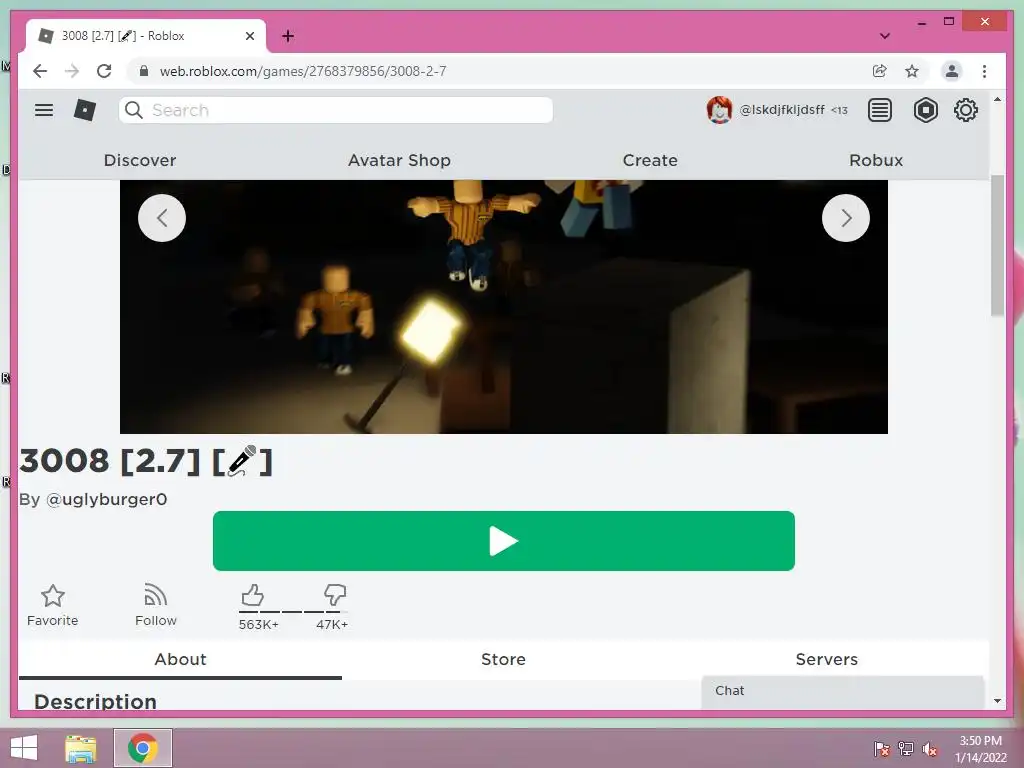The width and height of the screenshot is (1024, 768).
Task: Start the game with the green Play button
Action: (x=504, y=541)
